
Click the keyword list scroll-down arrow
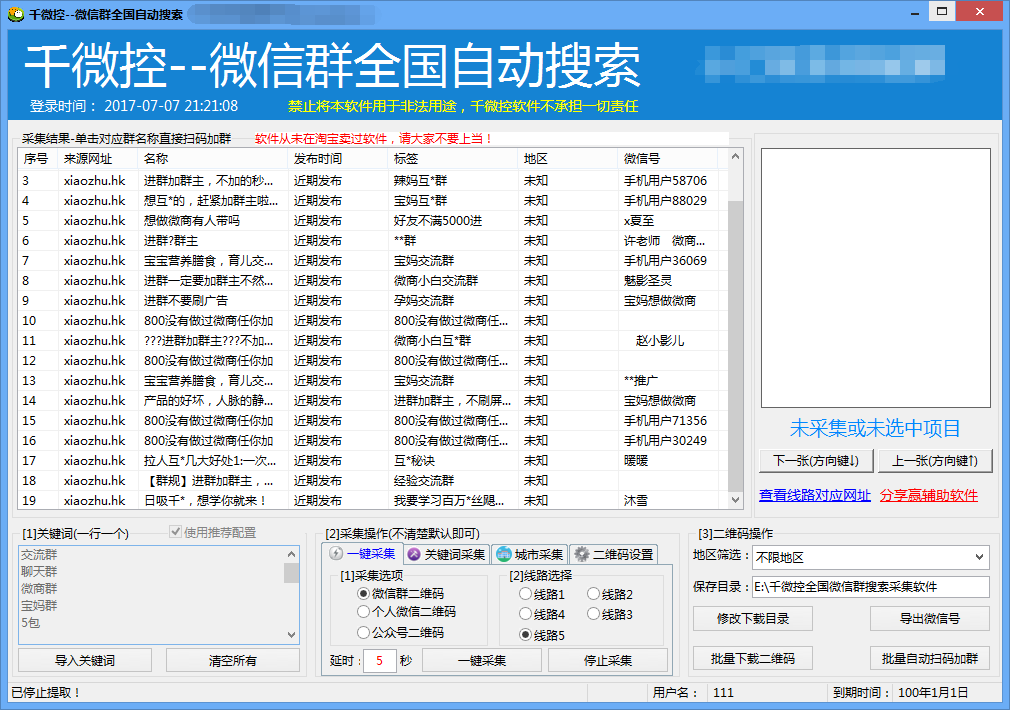coord(291,635)
